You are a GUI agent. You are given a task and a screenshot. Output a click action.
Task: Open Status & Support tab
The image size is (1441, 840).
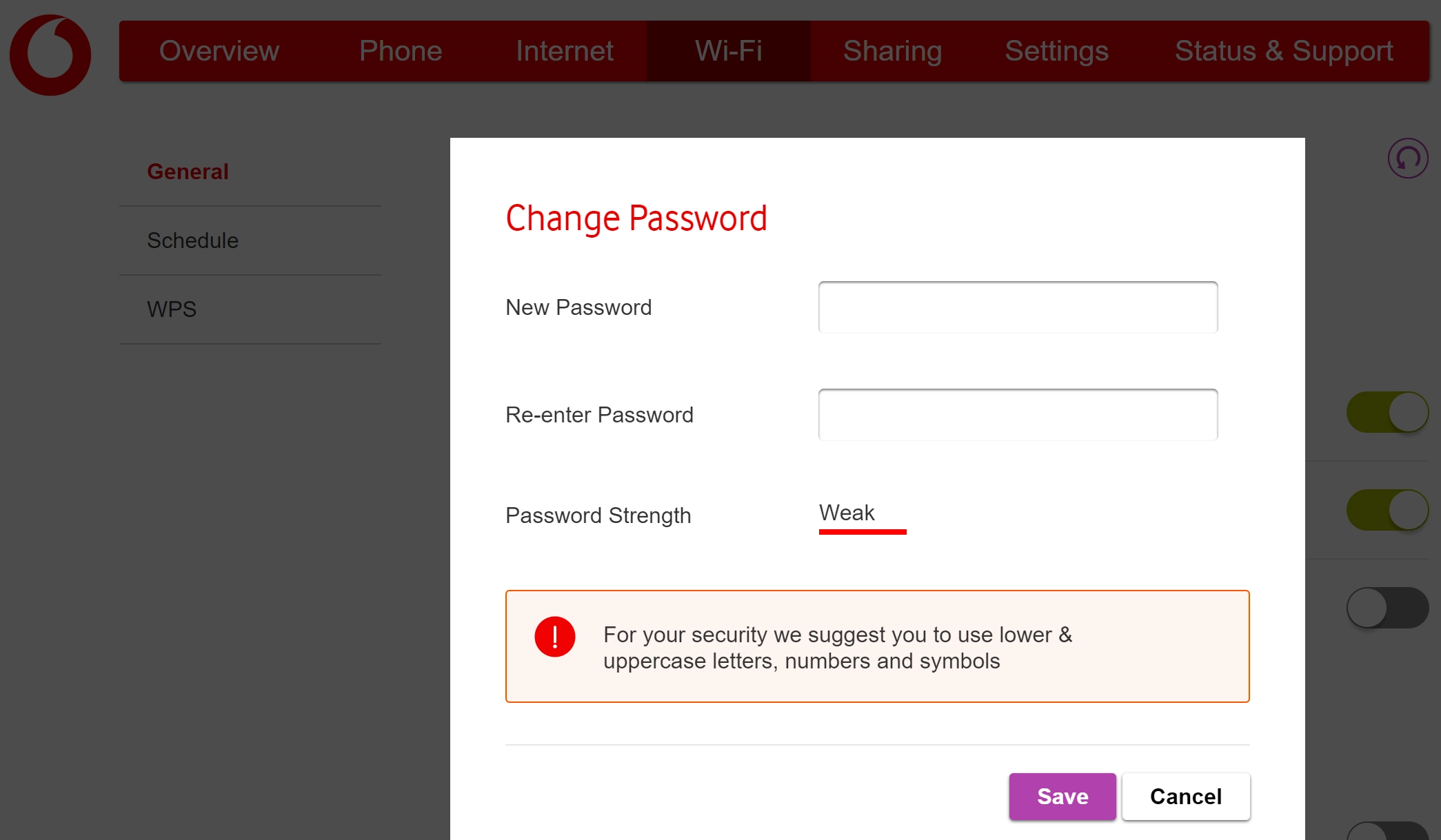pos(1284,51)
